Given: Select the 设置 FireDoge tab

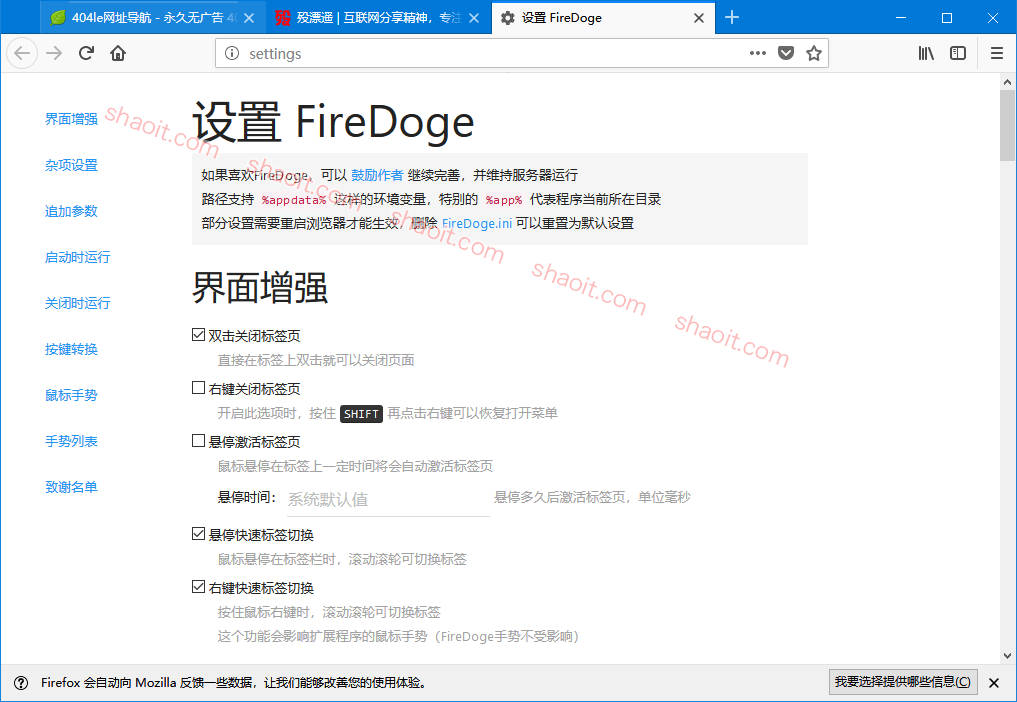Looking at the screenshot, I should (x=603, y=18).
